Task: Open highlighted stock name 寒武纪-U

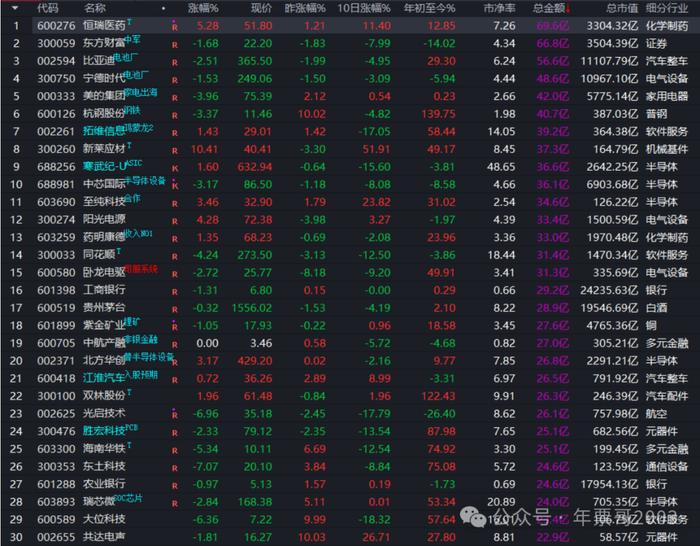Action: [106, 167]
